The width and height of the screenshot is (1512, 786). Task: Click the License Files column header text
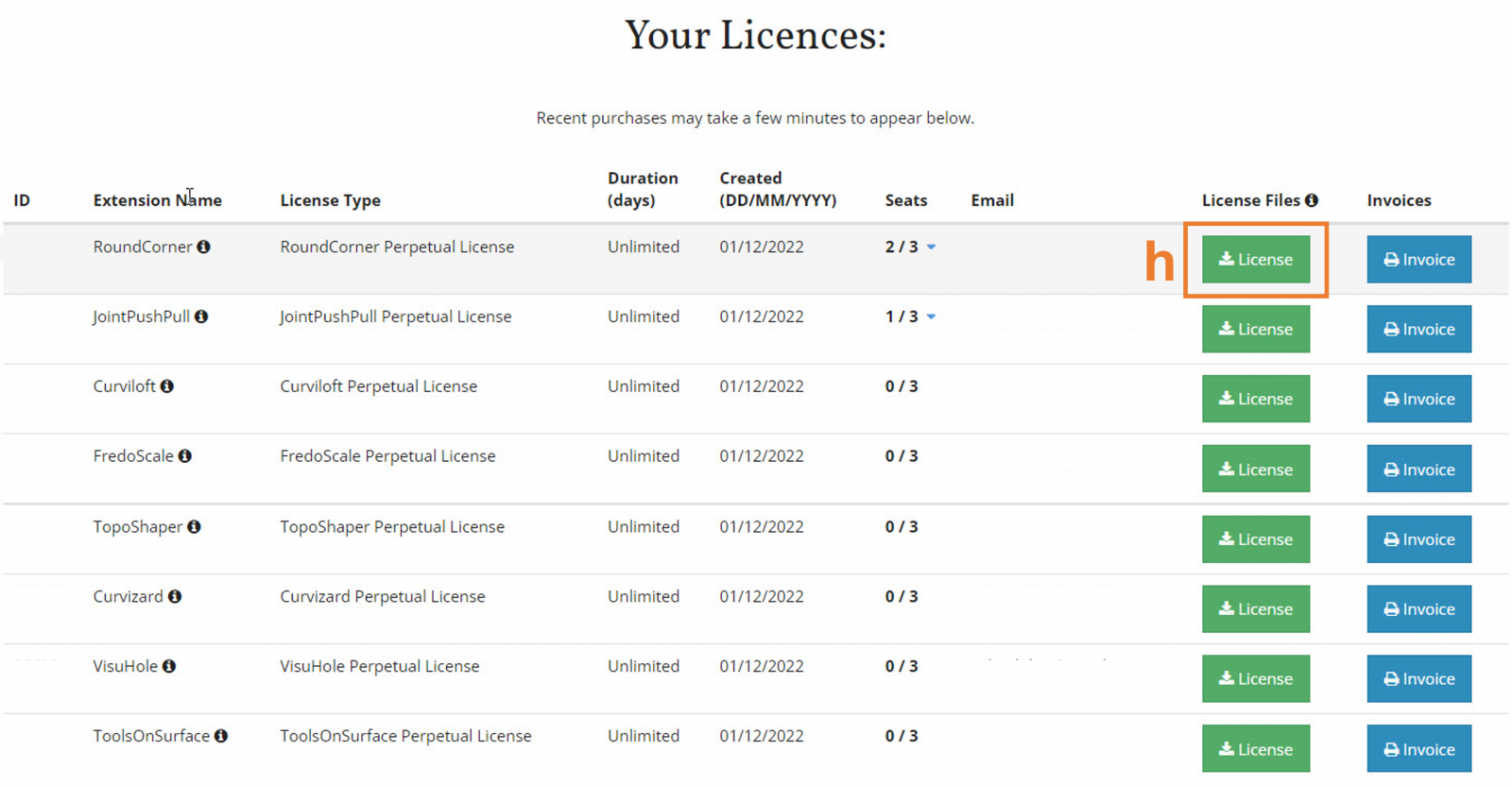[x=1251, y=200]
